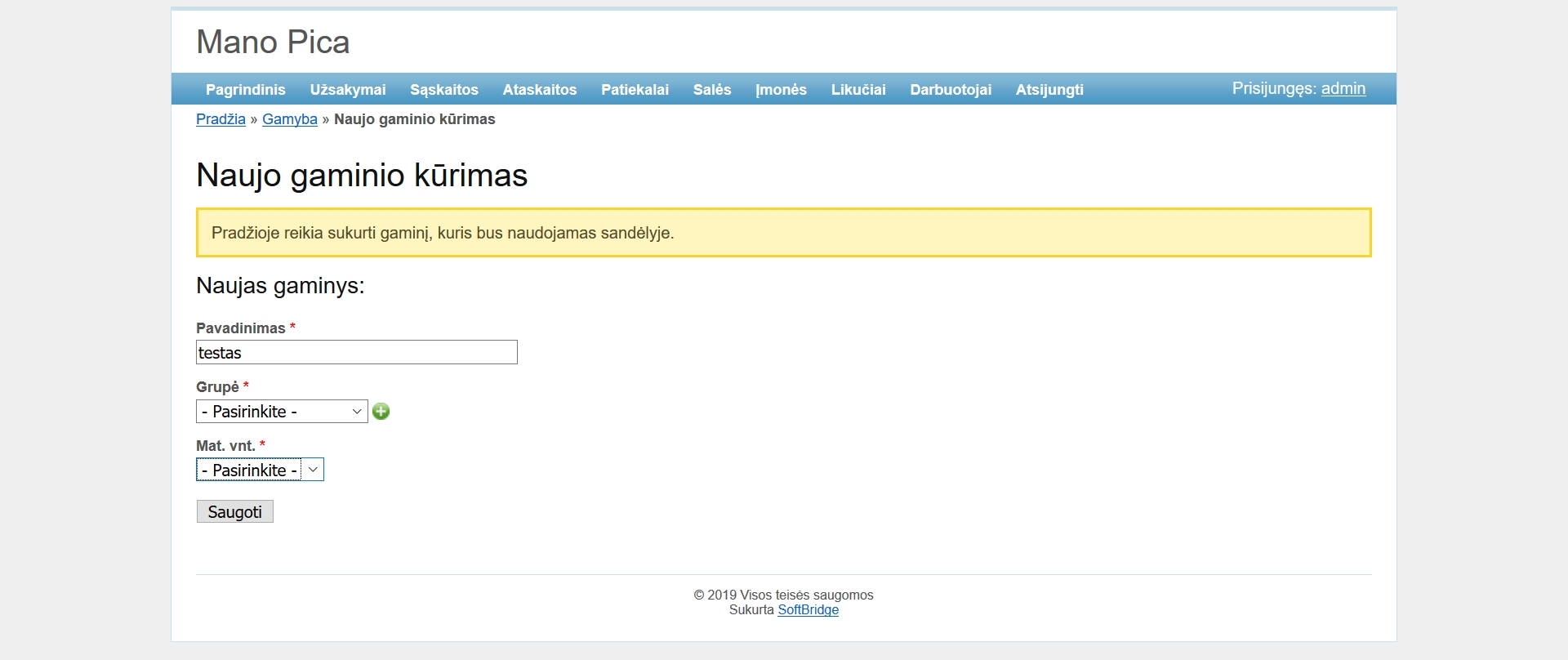Viewport: 1568px width, 660px height.
Task: Follow the Gamyba breadcrumb link
Action: (289, 119)
